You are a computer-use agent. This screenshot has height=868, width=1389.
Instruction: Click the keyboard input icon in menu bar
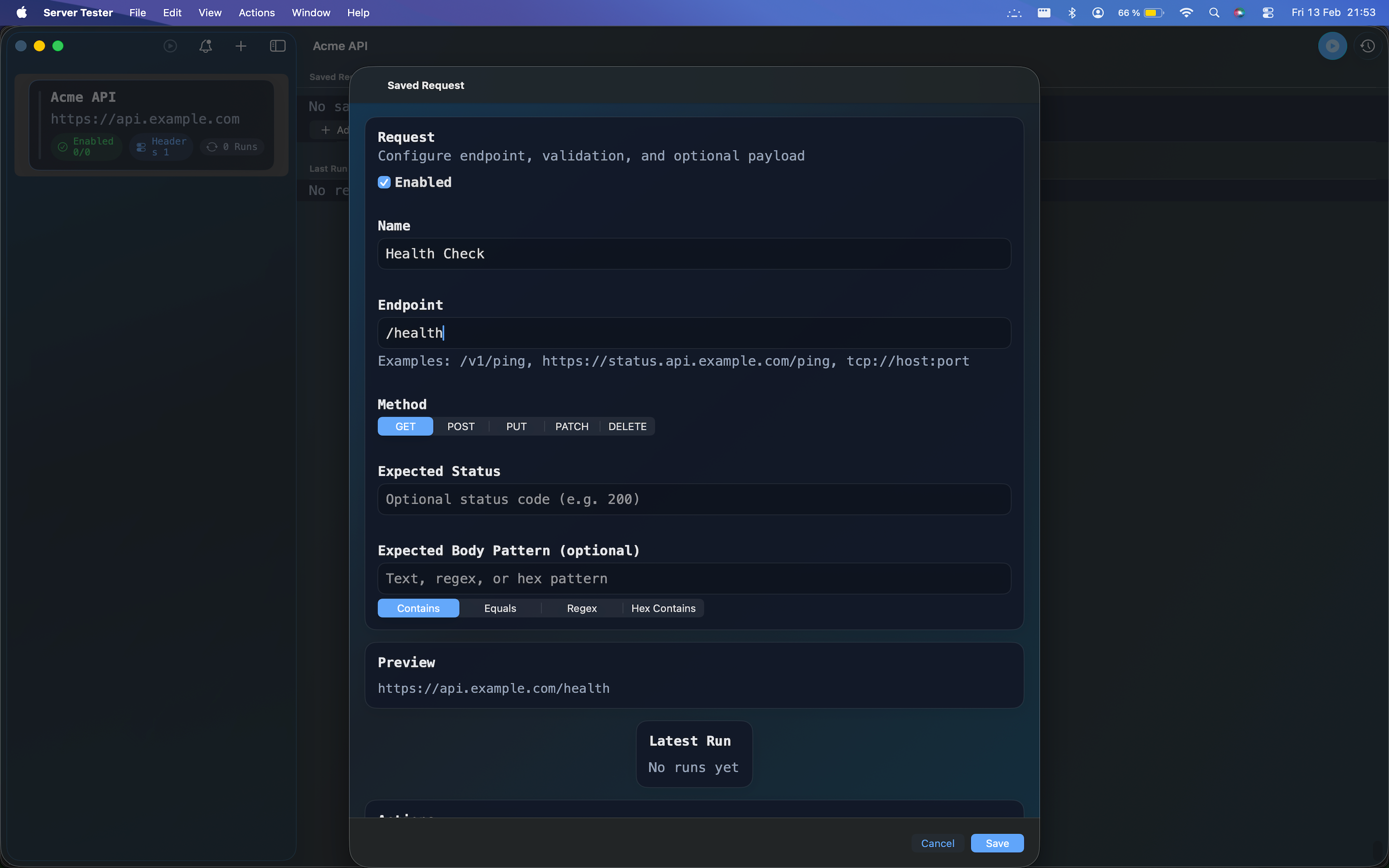click(1044, 13)
